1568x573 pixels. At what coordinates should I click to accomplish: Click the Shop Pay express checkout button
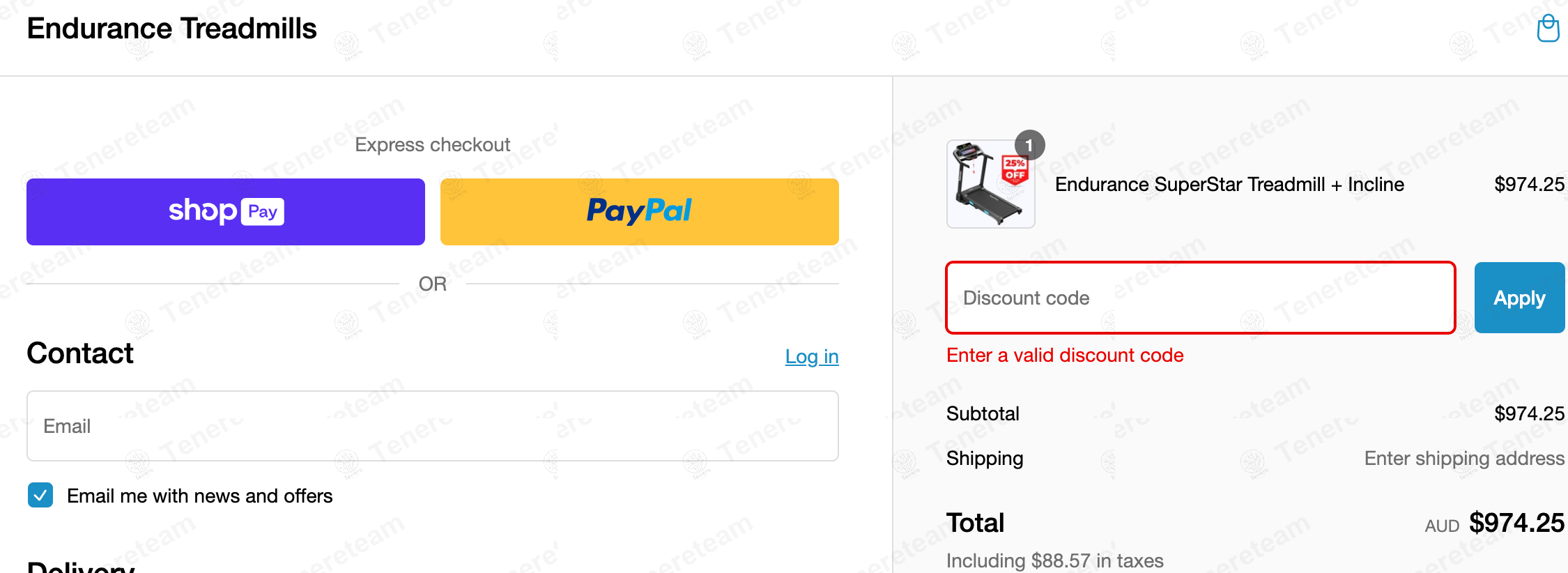click(226, 211)
